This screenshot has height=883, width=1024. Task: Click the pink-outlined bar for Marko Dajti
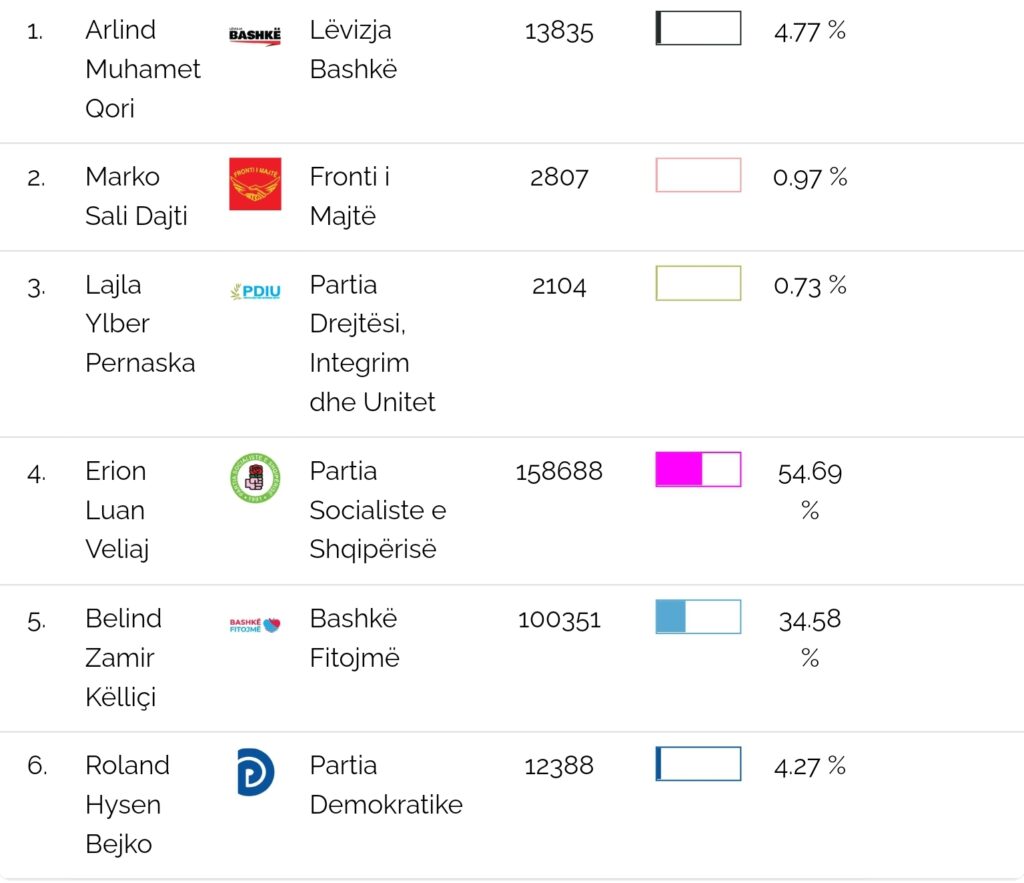(698, 175)
